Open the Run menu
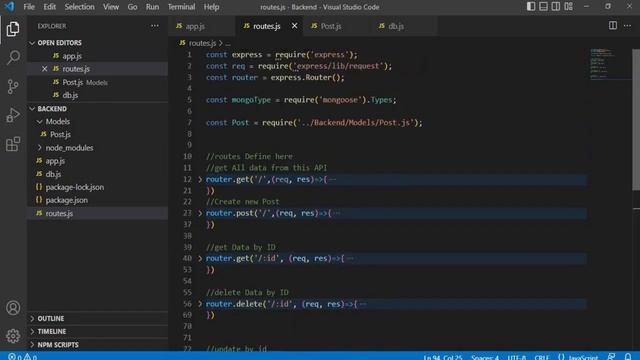640x360 pixels. pyautogui.click(x=152, y=7)
